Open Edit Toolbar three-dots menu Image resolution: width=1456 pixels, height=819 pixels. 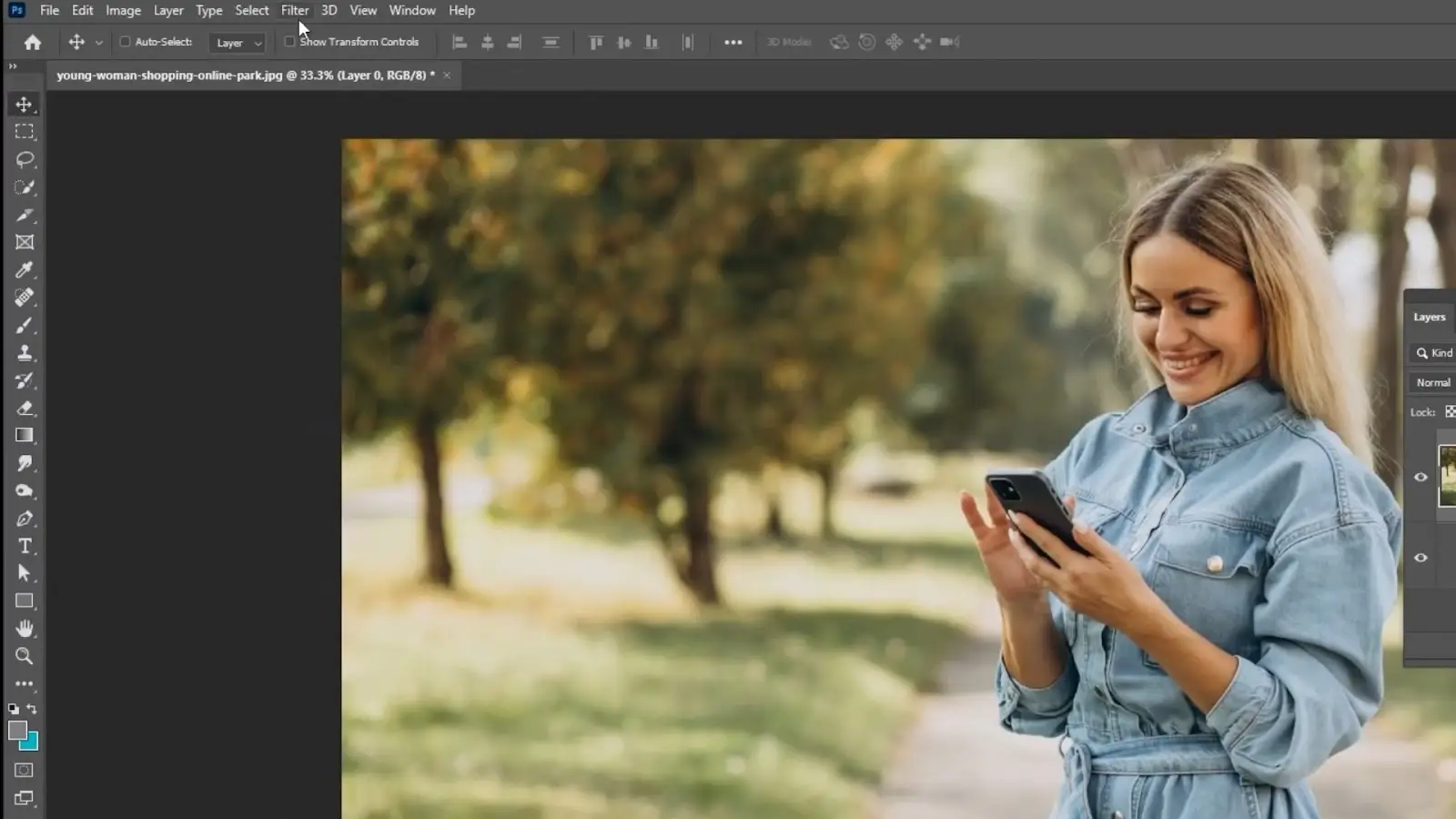tap(25, 683)
